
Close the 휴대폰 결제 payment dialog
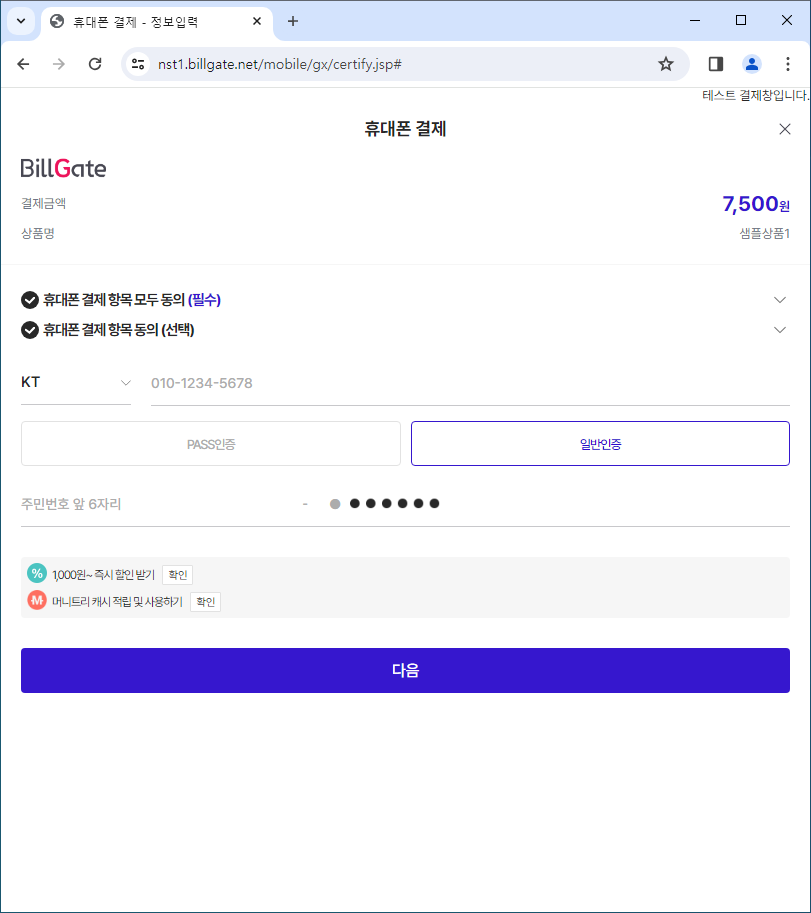tap(784, 129)
